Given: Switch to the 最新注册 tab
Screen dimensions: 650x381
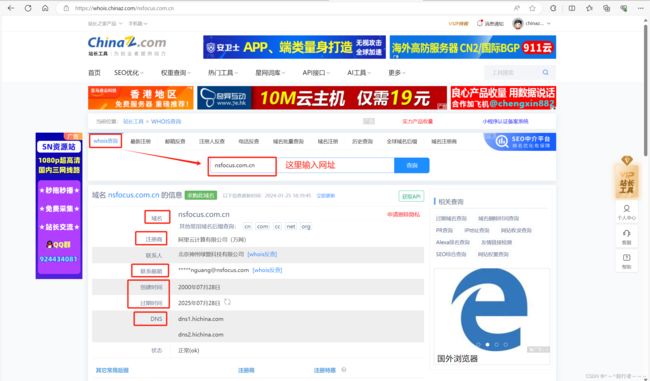Looking at the screenshot, I should pos(141,141).
